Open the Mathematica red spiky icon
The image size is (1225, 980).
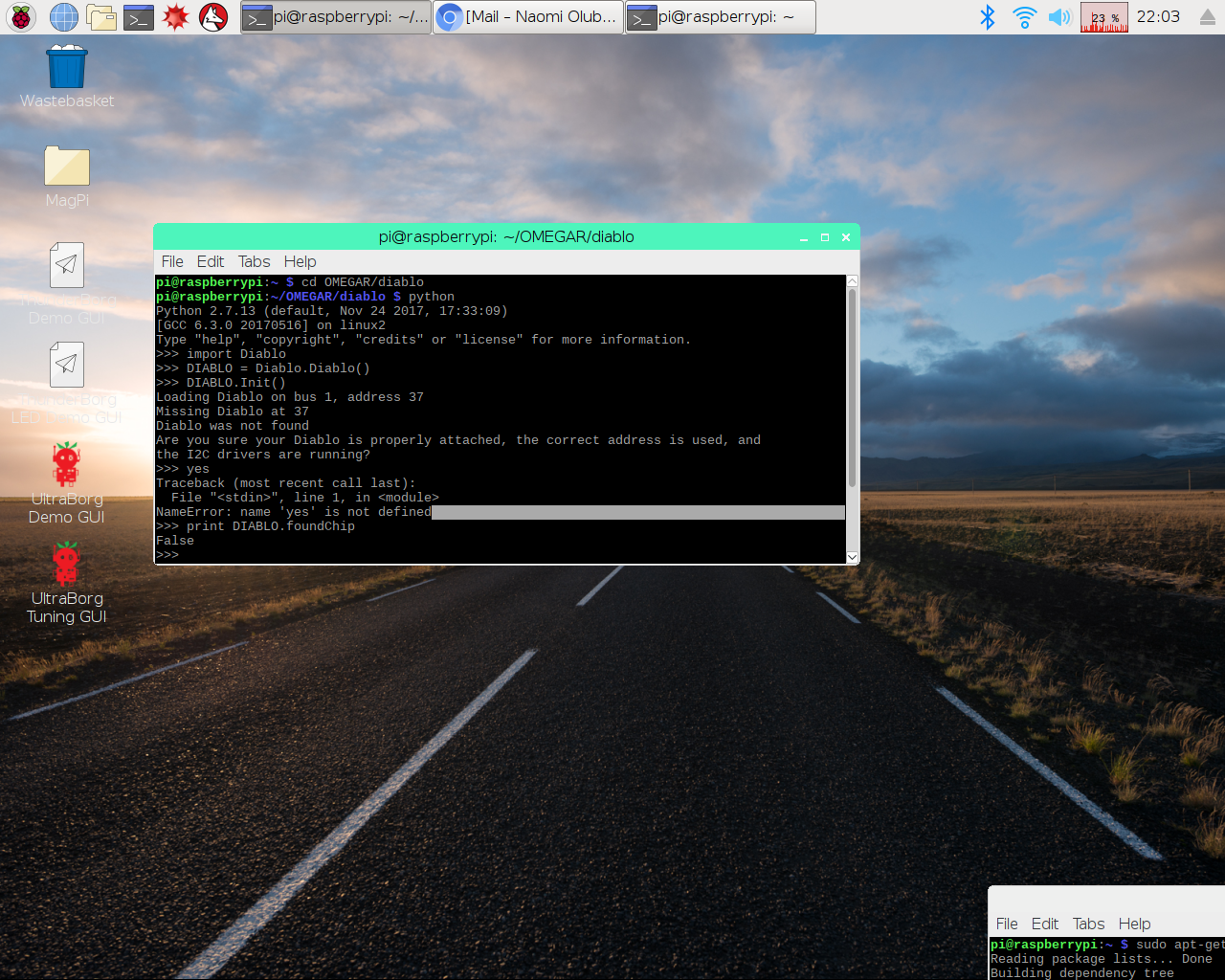[x=176, y=17]
